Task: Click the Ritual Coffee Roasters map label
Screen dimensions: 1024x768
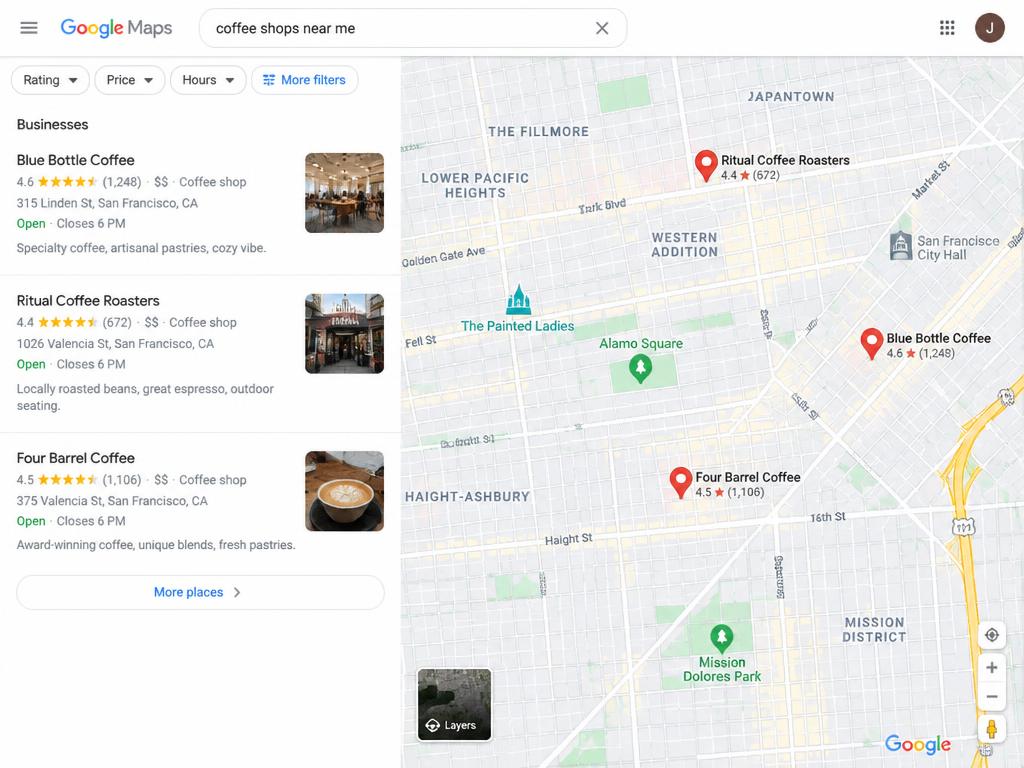Action: pyautogui.click(x=785, y=160)
